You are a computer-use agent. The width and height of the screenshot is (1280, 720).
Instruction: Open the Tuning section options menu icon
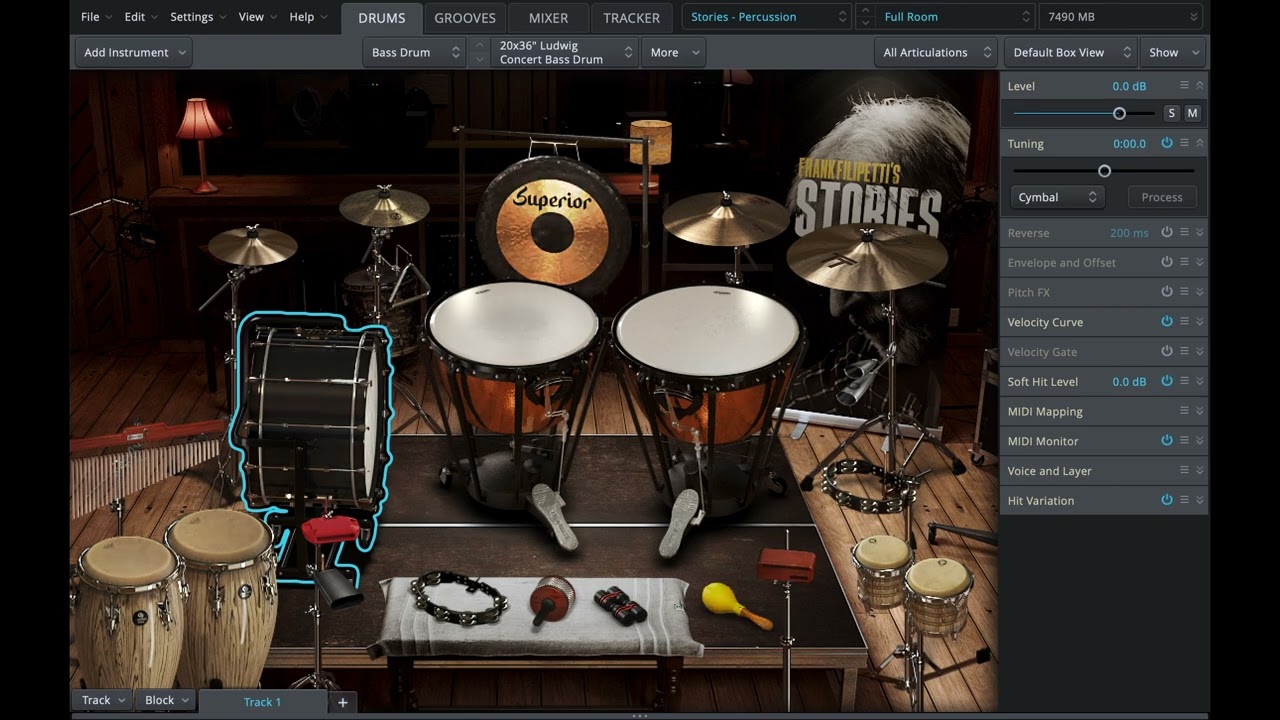[1184, 143]
